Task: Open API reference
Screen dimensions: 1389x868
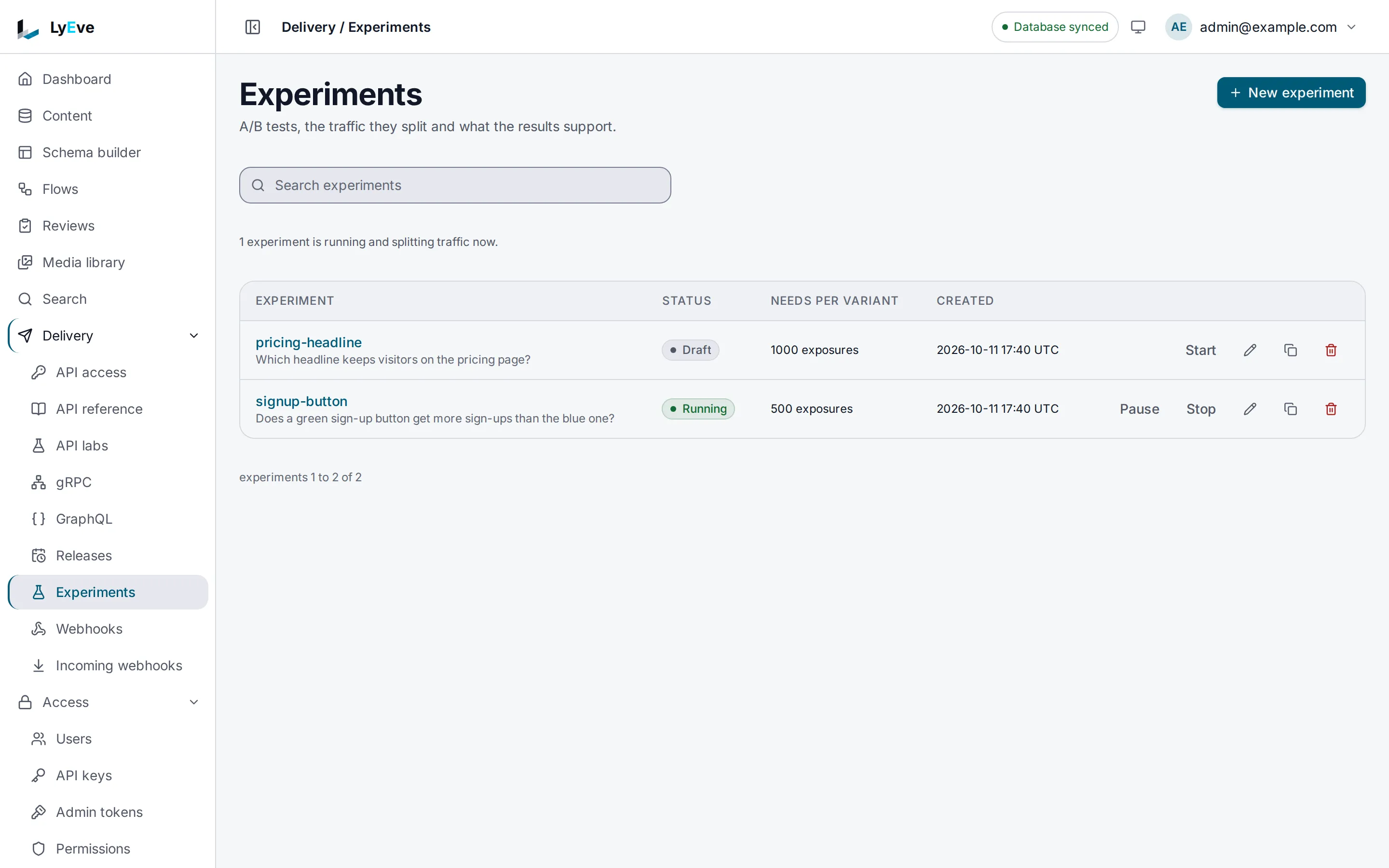Action: pyautogui.click(x=108, y=409)
